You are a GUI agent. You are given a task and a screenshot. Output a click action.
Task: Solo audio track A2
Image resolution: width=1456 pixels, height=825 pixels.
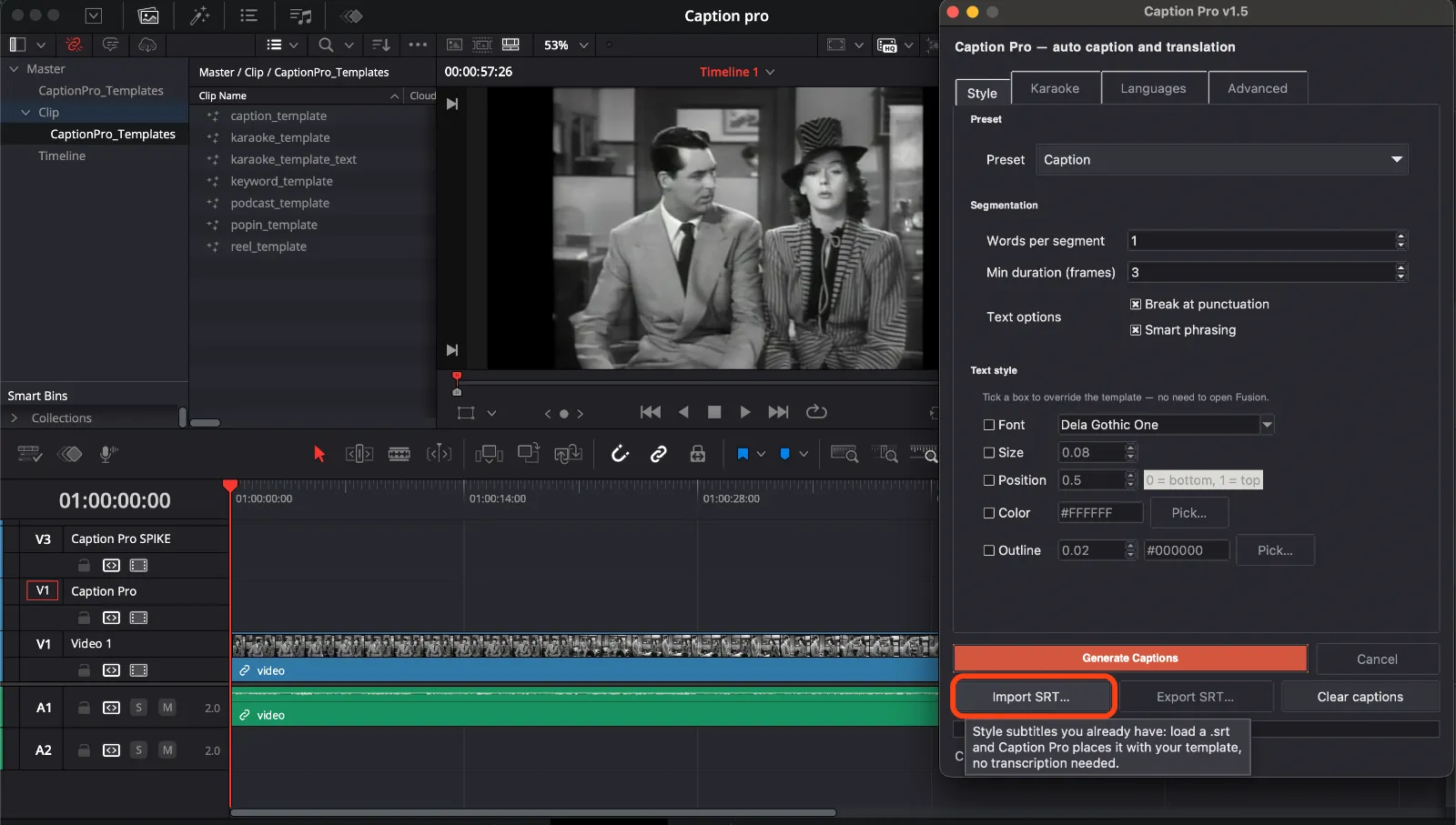(138, 750)
